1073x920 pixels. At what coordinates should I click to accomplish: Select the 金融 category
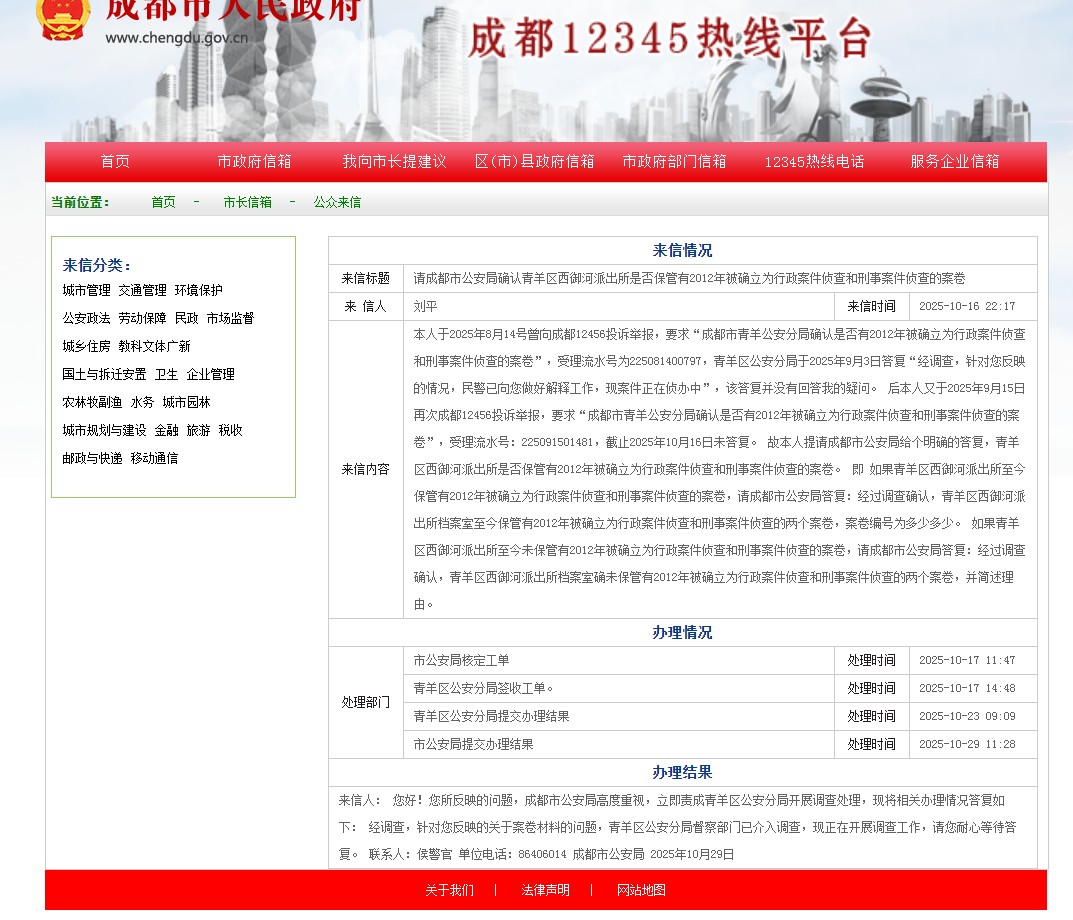pyautogui.click(x=166, y=431)
